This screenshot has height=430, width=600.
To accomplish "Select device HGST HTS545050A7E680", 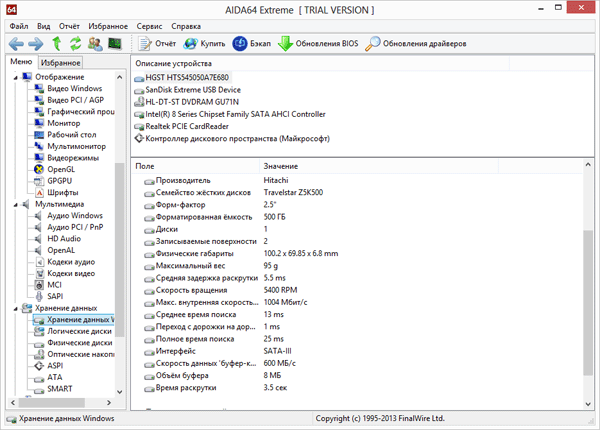I will (x=187, y=78).
